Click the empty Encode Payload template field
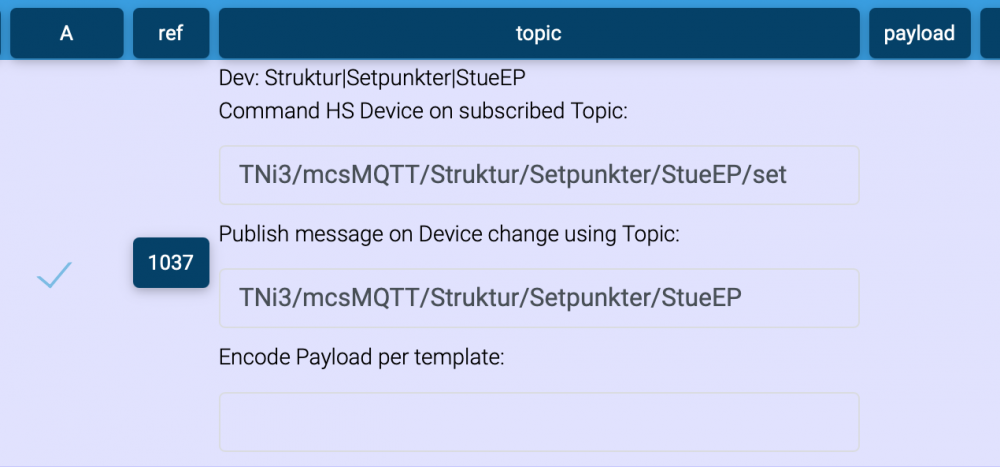This screenshot has height=467, width=1000. pos(539,421)
